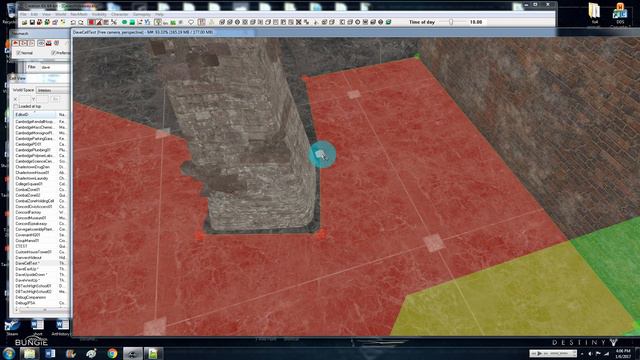Click the red briefcase icon in Navmesh window
Viewport: 640px width, 360px height.
[x=49, y=43]
